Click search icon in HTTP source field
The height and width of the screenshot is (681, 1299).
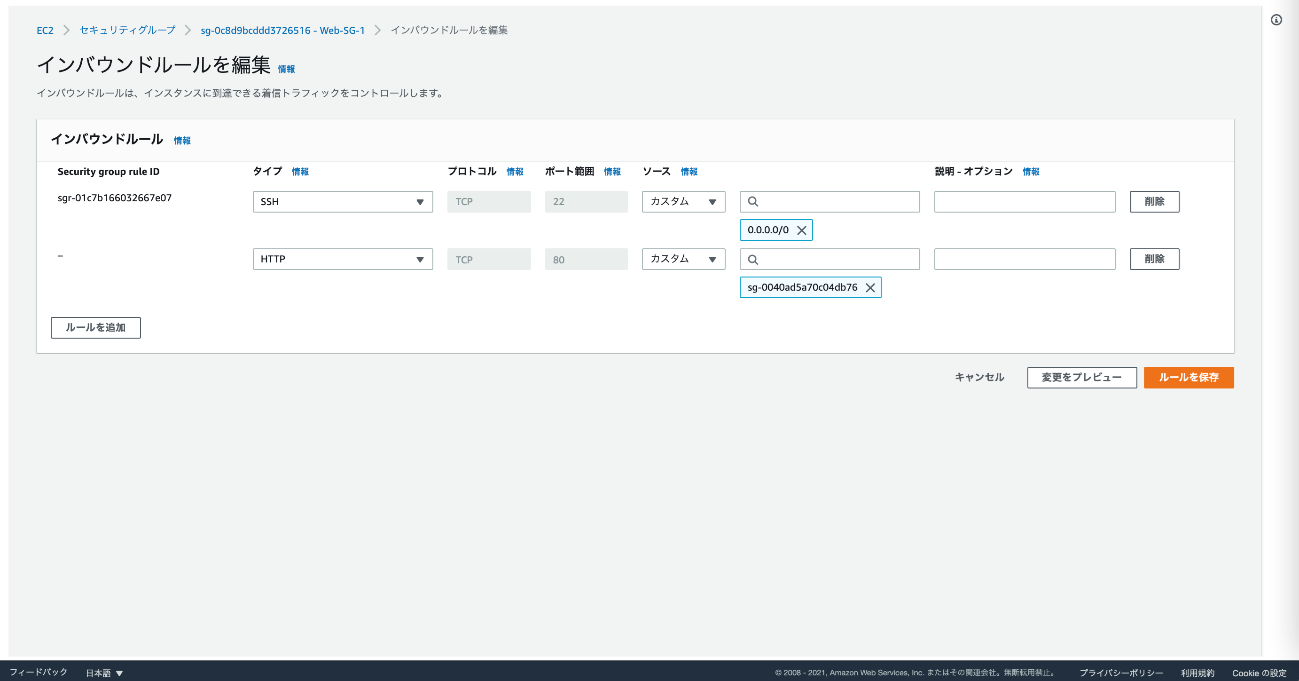tap(754, 259)
